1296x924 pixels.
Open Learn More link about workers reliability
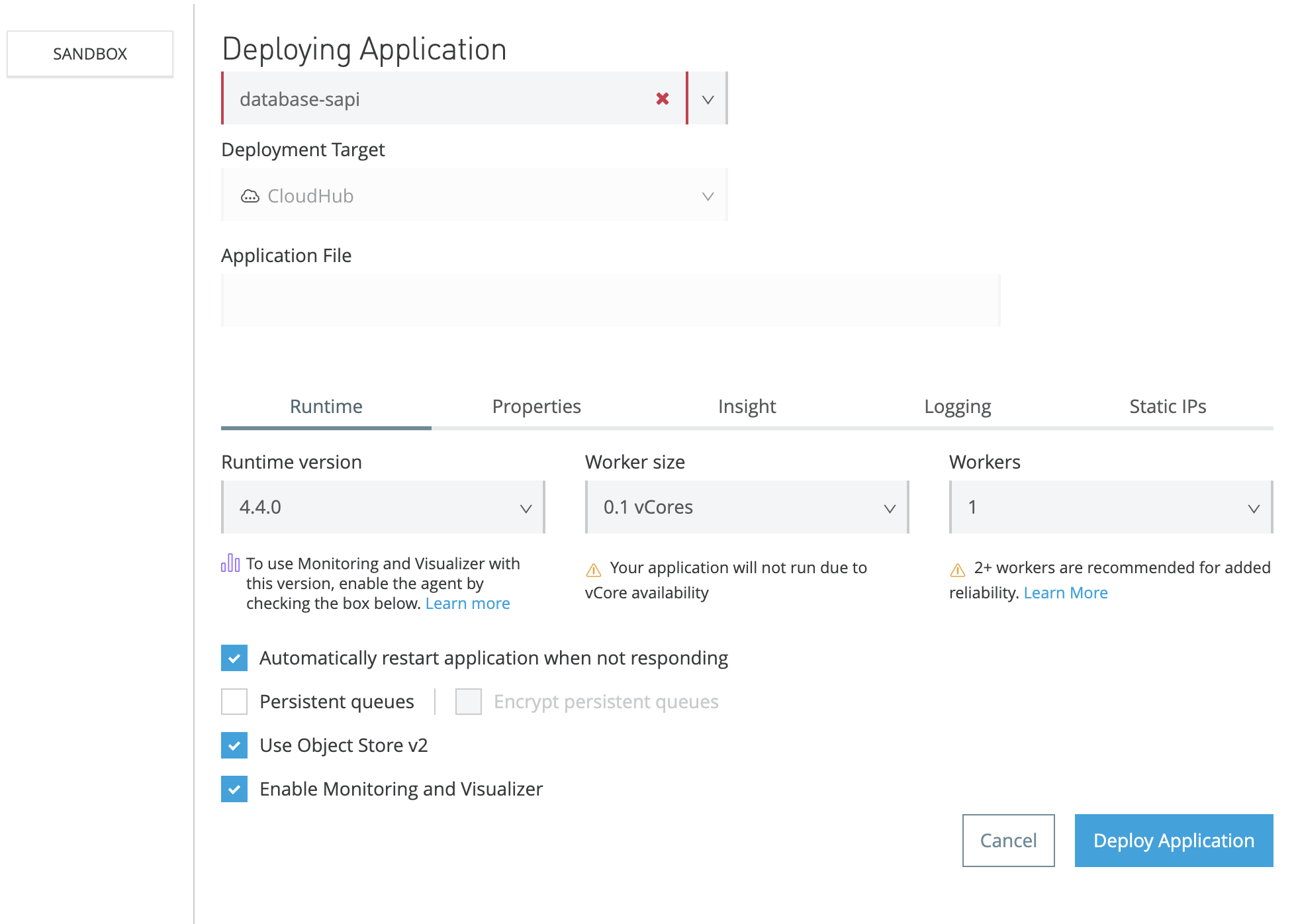pyautogui.click(x=1065, y=593)
